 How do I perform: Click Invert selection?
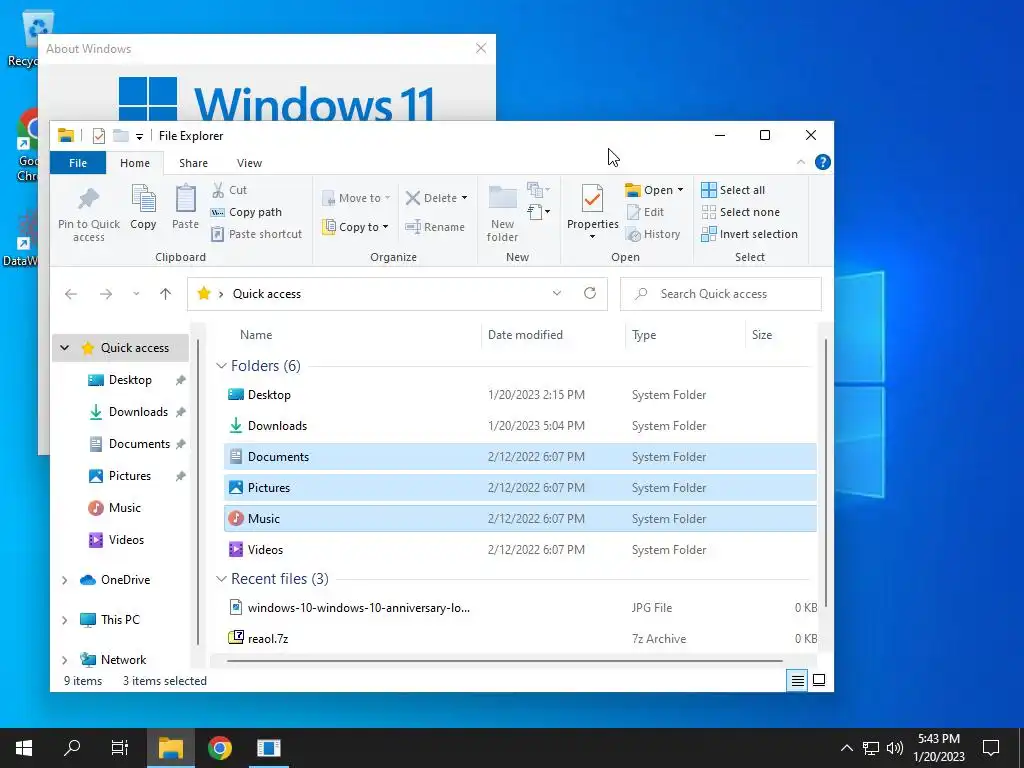coord(749,234)
